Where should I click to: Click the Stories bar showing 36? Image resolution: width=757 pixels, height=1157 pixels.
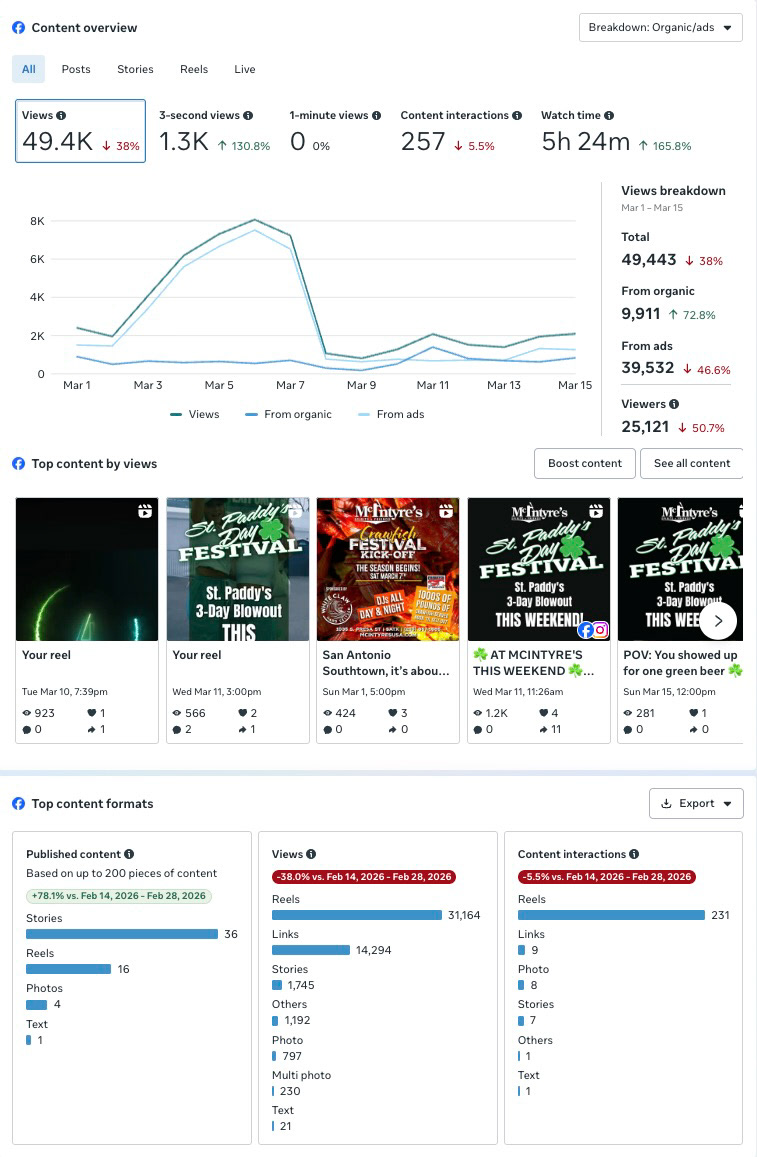(122, 934)
